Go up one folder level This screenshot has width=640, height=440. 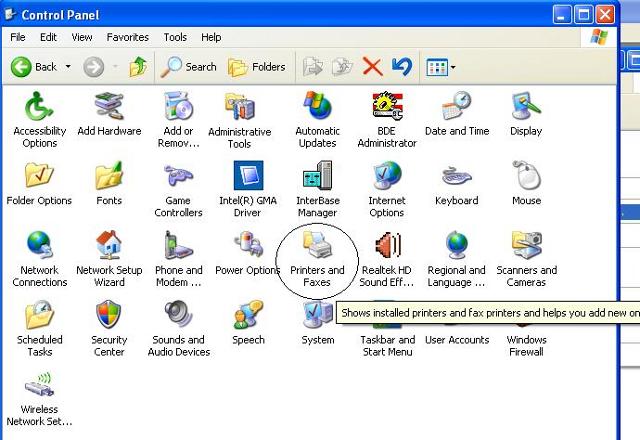click(138, 67)
